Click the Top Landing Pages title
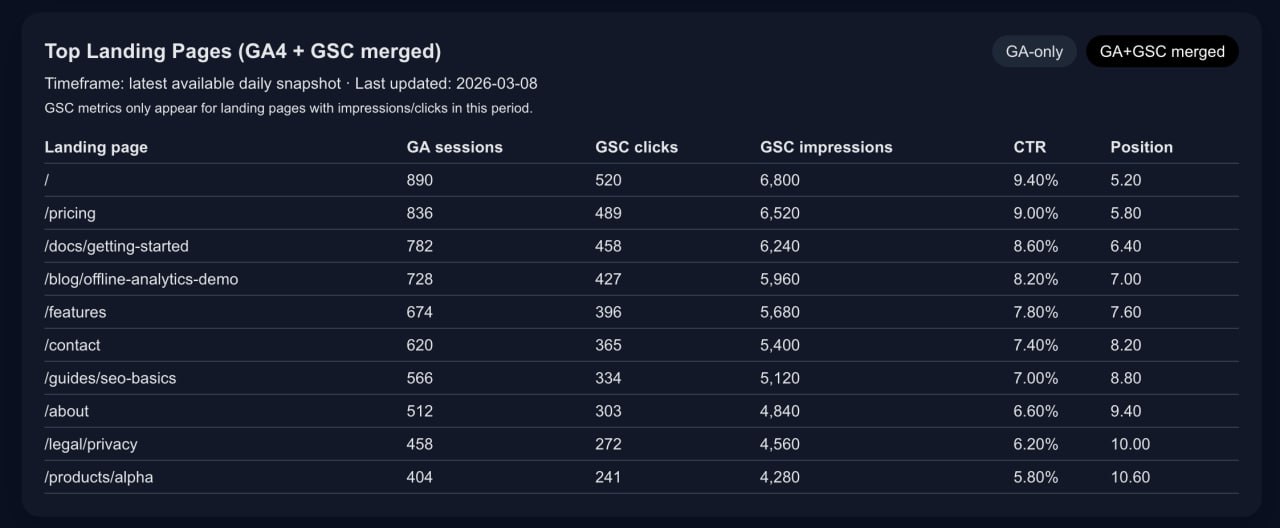The image size is (1280, 528). tap(242, 51)
